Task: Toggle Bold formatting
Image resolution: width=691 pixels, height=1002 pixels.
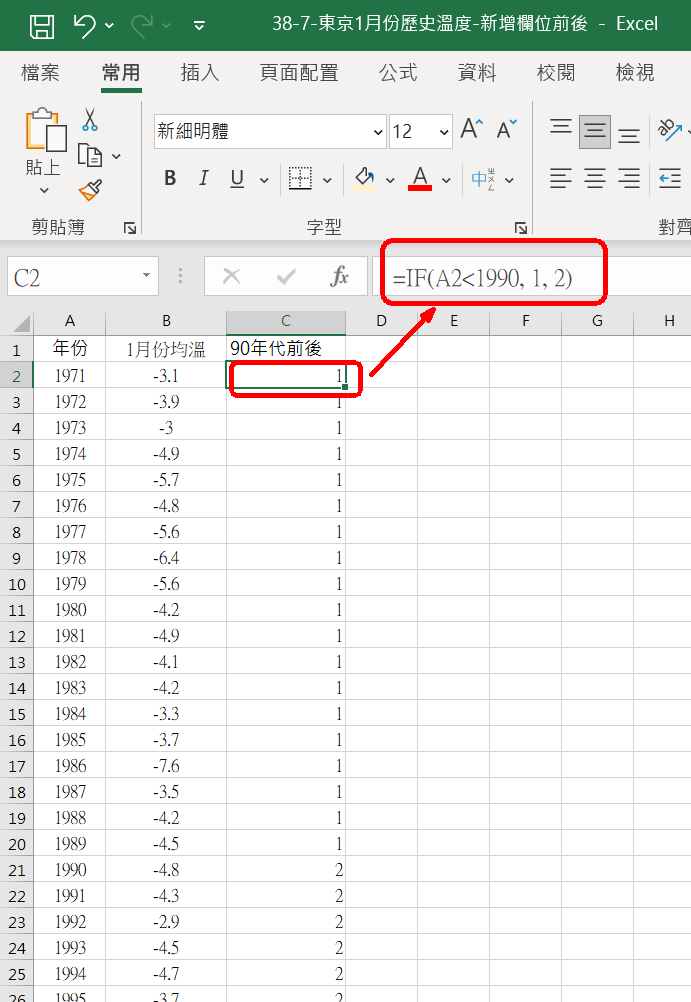Action: [x=170, y=179]
